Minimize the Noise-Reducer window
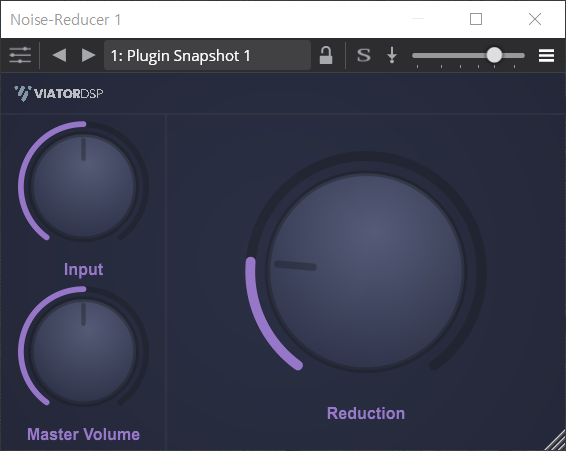 [418, 19]
